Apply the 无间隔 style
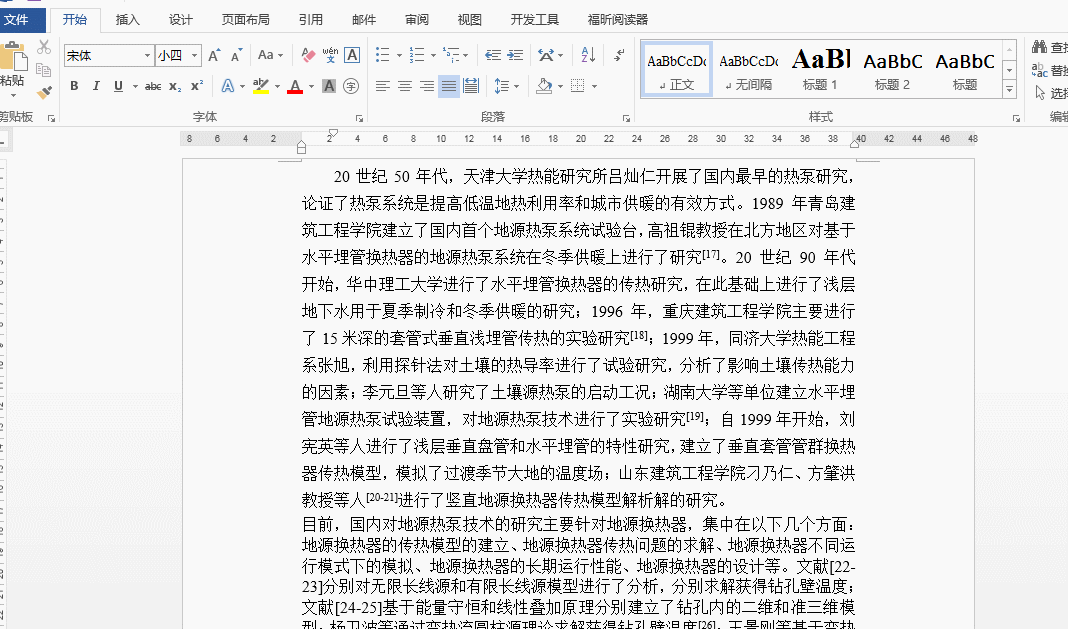 [x=748, y=69]
